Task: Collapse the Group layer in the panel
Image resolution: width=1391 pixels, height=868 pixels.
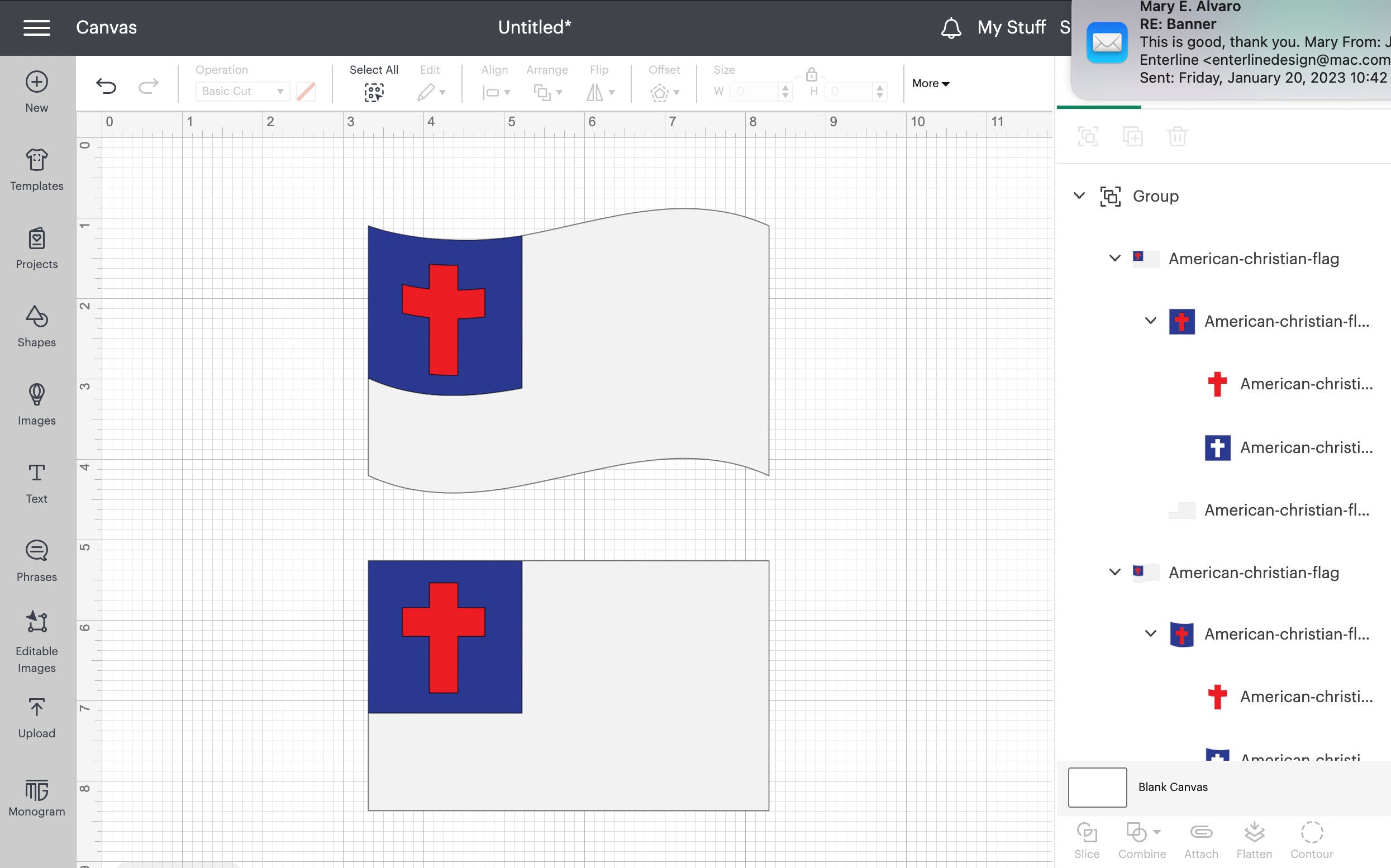Action: coord(1078,195)
